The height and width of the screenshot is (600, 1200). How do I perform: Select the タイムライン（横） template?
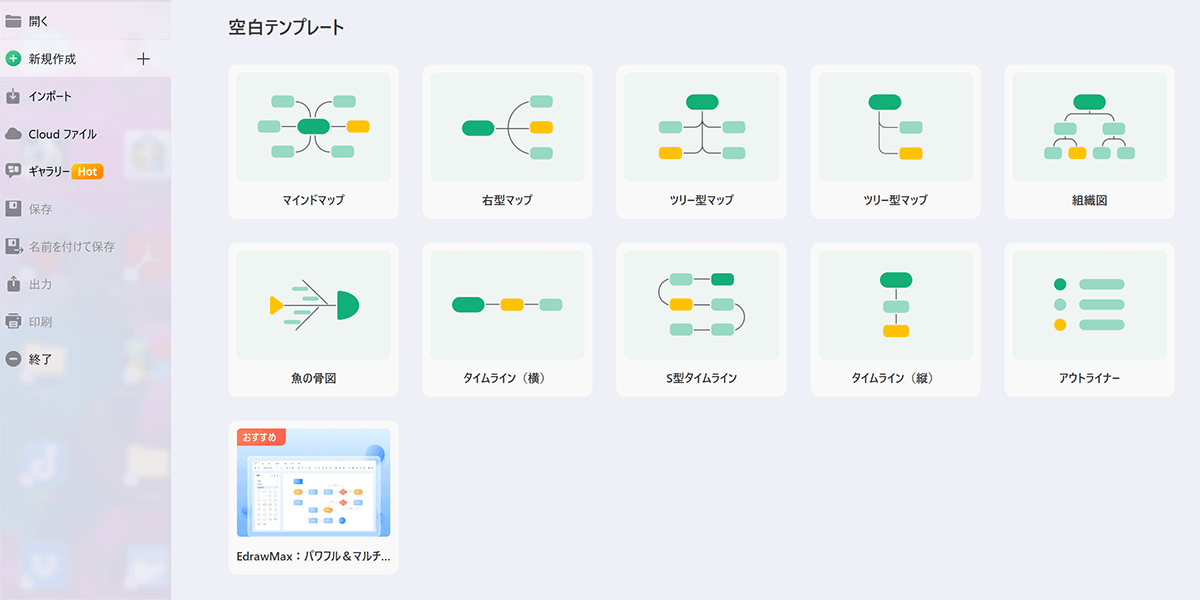pyautogui.click(x=507, y=320)
